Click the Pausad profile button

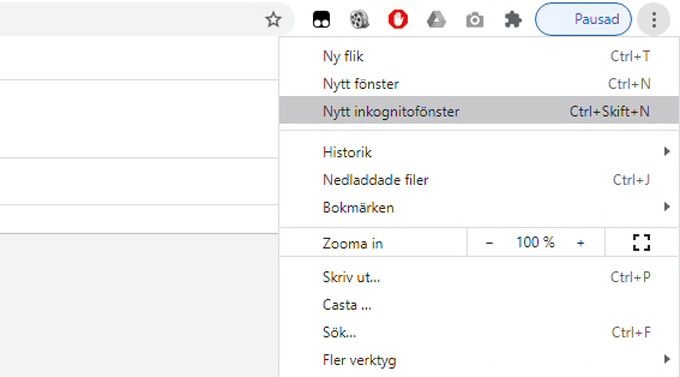click(x=583, y=19)
